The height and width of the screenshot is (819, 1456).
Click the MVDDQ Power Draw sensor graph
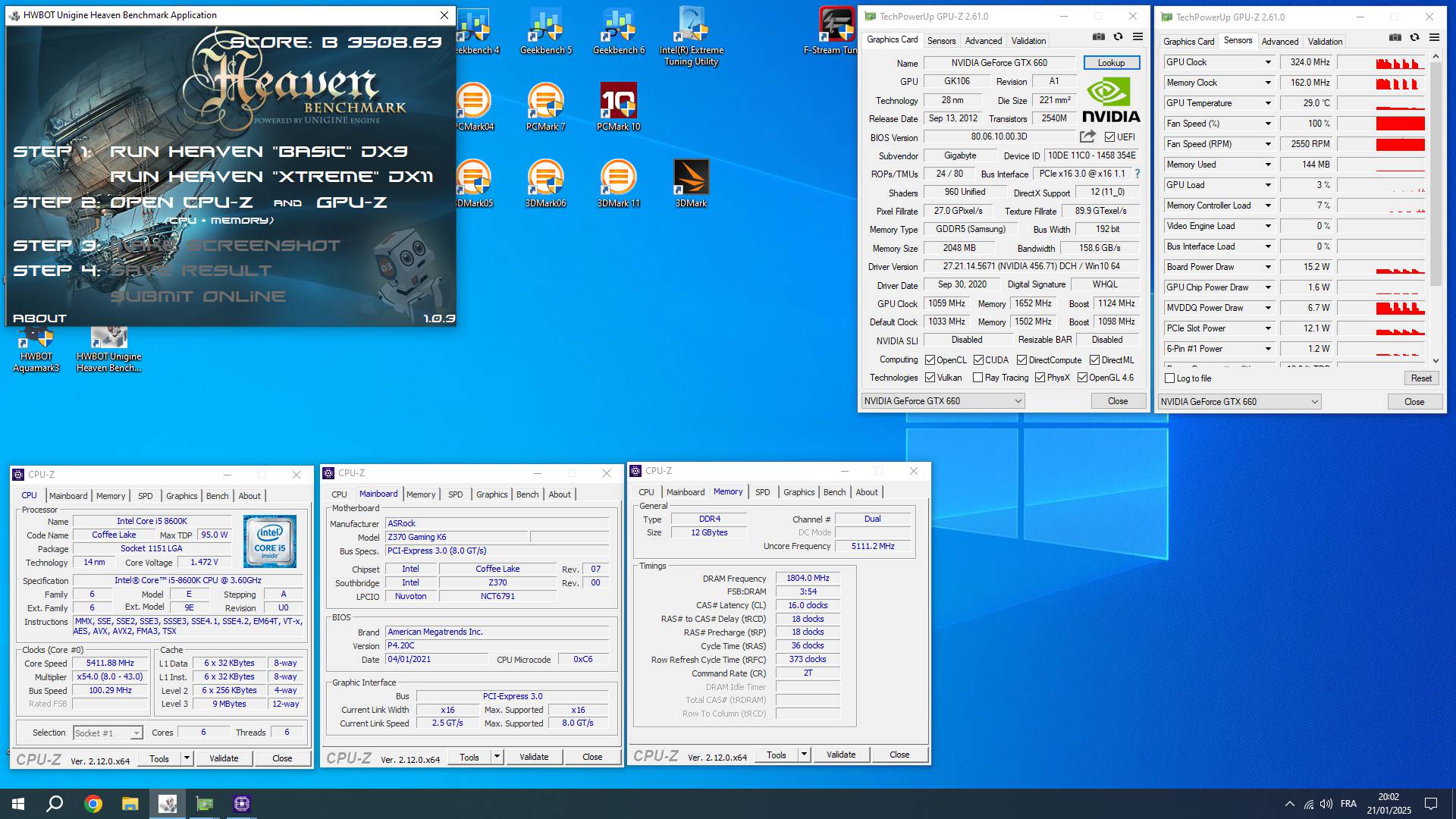(x=1381, y=308)
